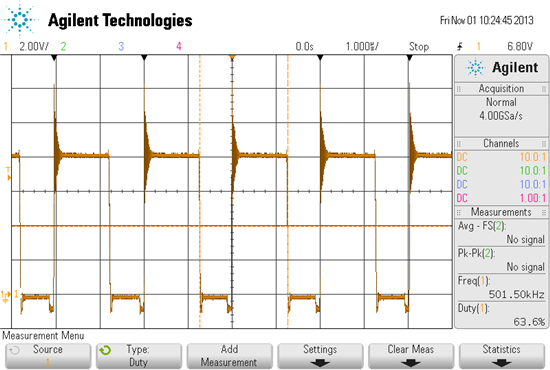Select the green DC 10.0:1 channel row

502,170
